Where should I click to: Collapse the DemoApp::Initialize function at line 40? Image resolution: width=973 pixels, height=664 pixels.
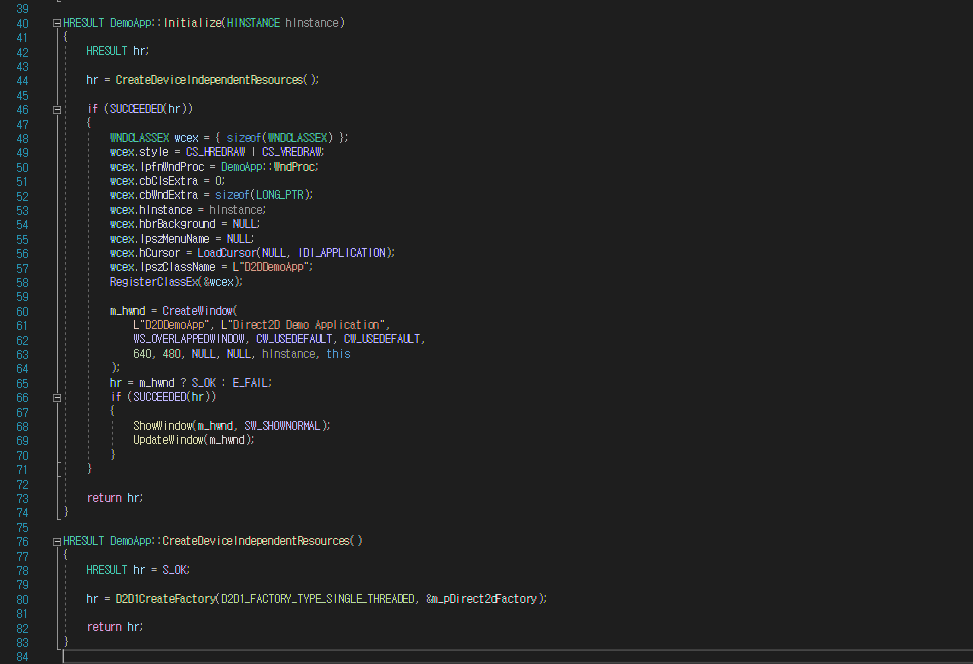click(57, 23)
